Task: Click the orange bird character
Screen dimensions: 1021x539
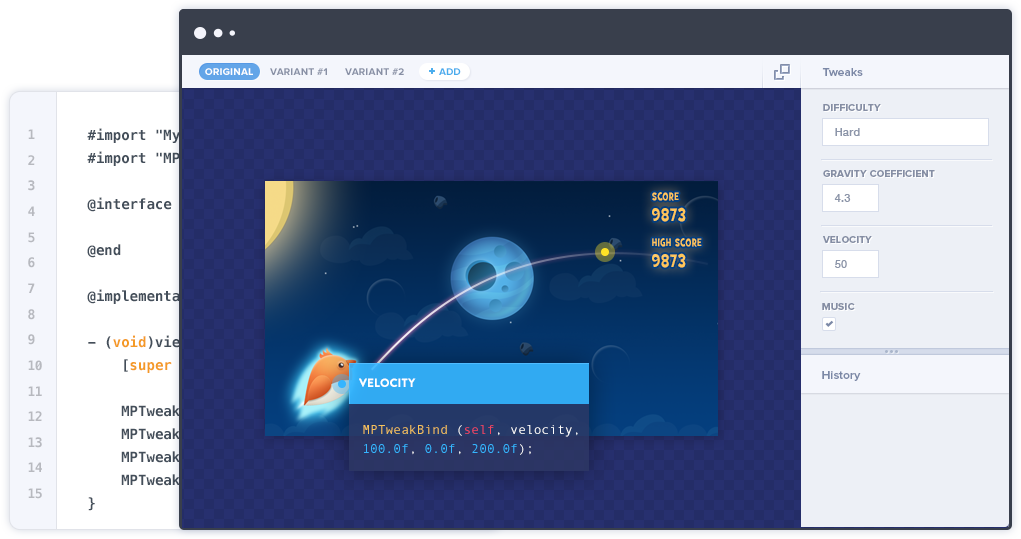Action: tap(329, 380)
